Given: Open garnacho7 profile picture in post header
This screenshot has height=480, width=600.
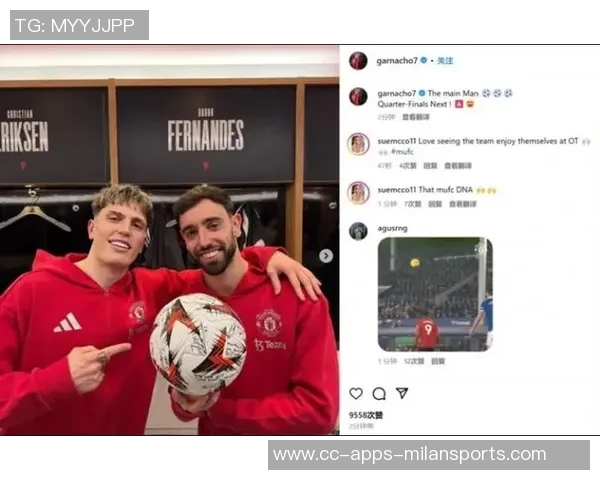Looking at the screenshot, I should (x=358, y=61).
